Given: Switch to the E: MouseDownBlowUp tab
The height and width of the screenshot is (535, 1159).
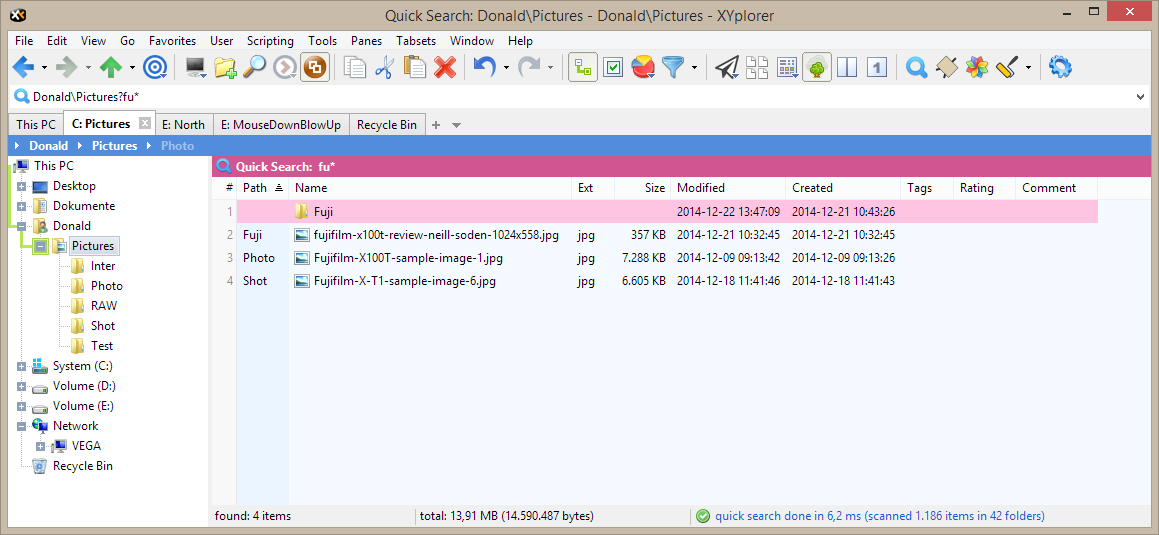Looking at the screenshot, I should (281, 125).
